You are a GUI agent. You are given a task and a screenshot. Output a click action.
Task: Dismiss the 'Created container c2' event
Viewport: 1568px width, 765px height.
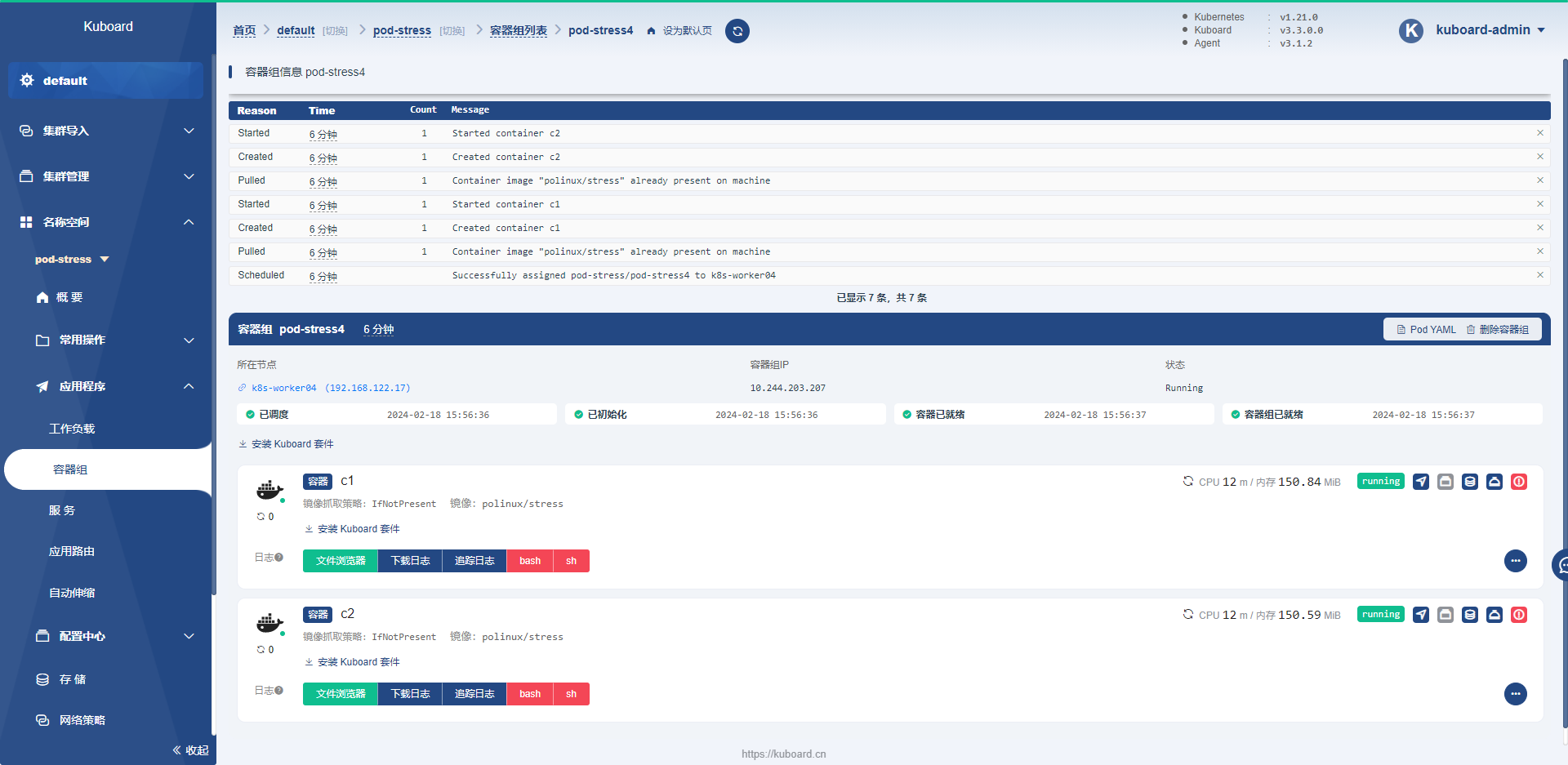click(x=1540, y=157)
